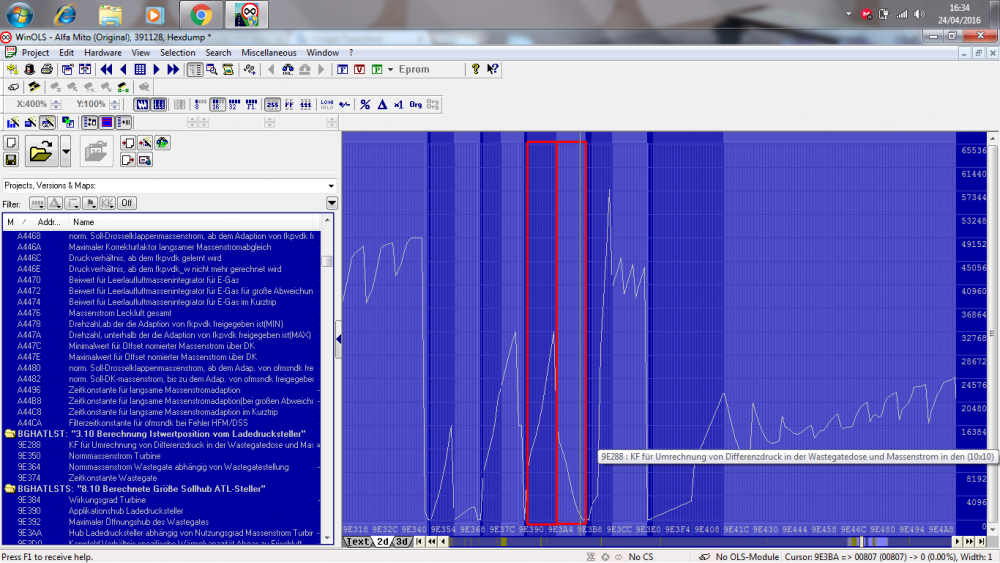Click the import file arrow icon
This screenshot has width=1000, height=563.
(128, 143)
